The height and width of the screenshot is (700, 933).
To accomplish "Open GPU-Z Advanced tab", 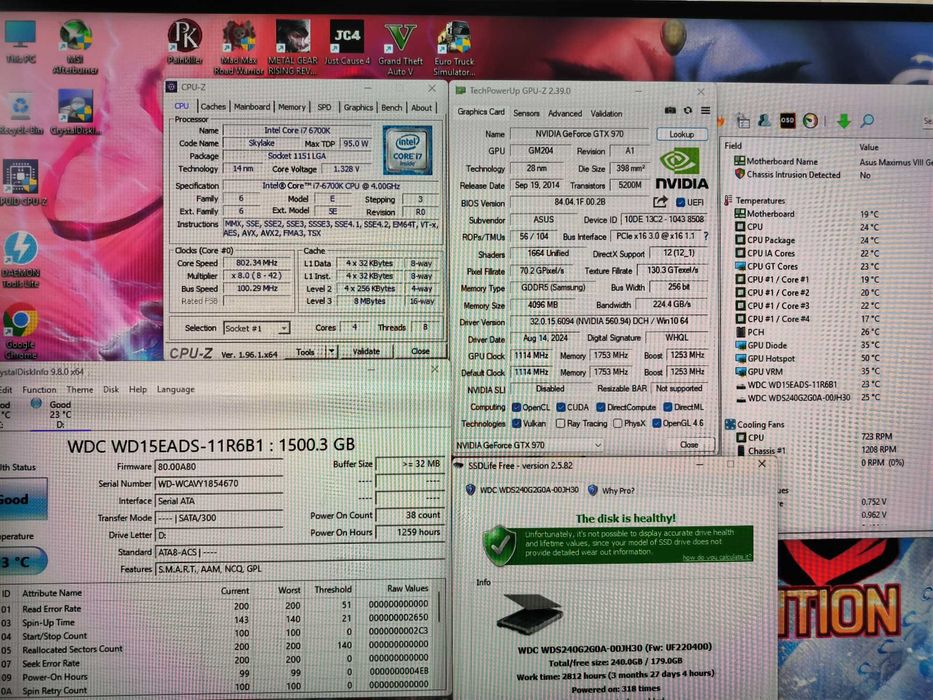I will tap(565, 113).
